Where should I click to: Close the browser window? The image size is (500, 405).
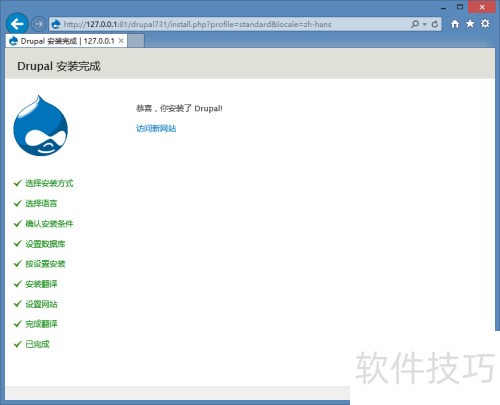coord(482,7)
